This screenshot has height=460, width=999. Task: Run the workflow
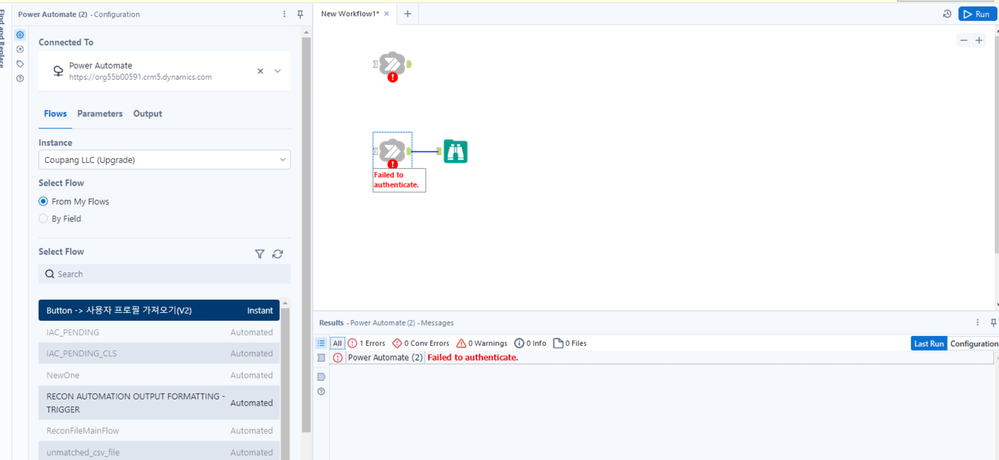(x=977, y=14)
